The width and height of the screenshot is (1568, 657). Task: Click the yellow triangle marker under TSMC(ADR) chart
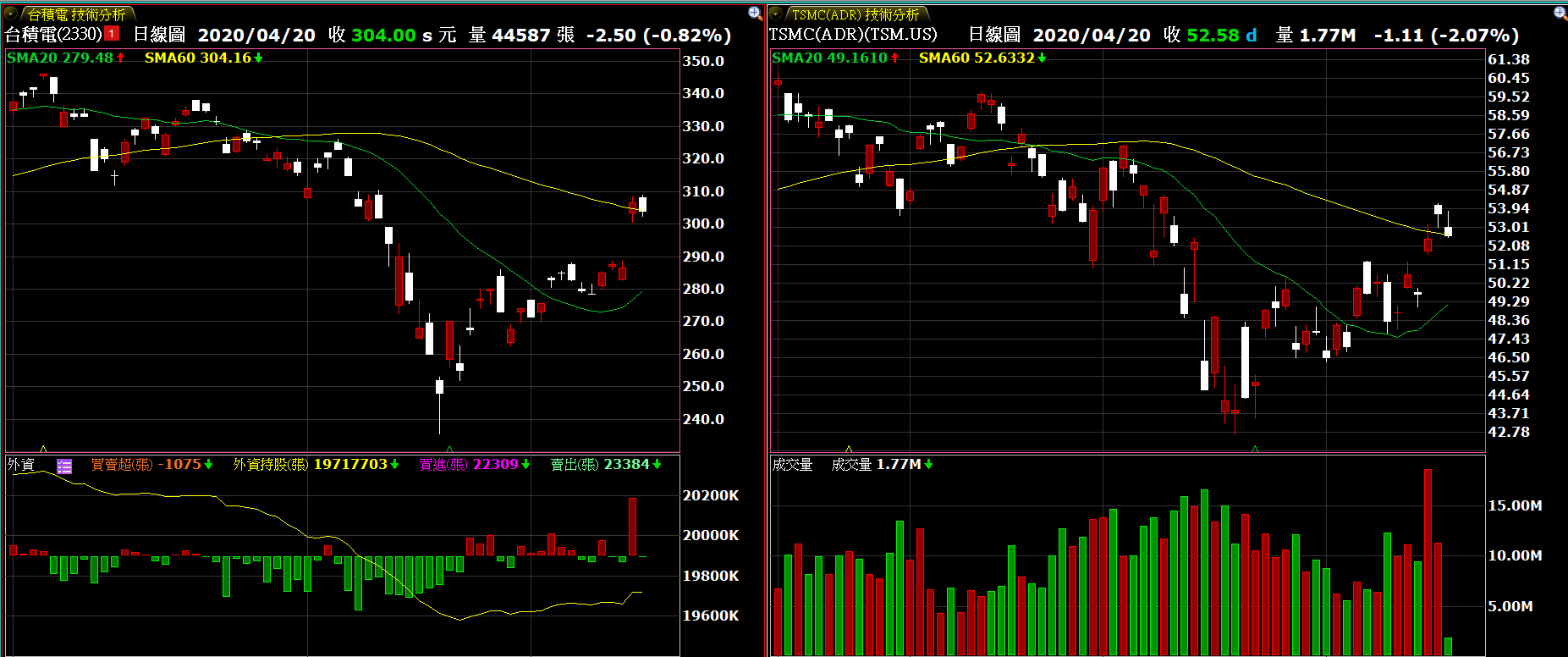tap(849, 449)
